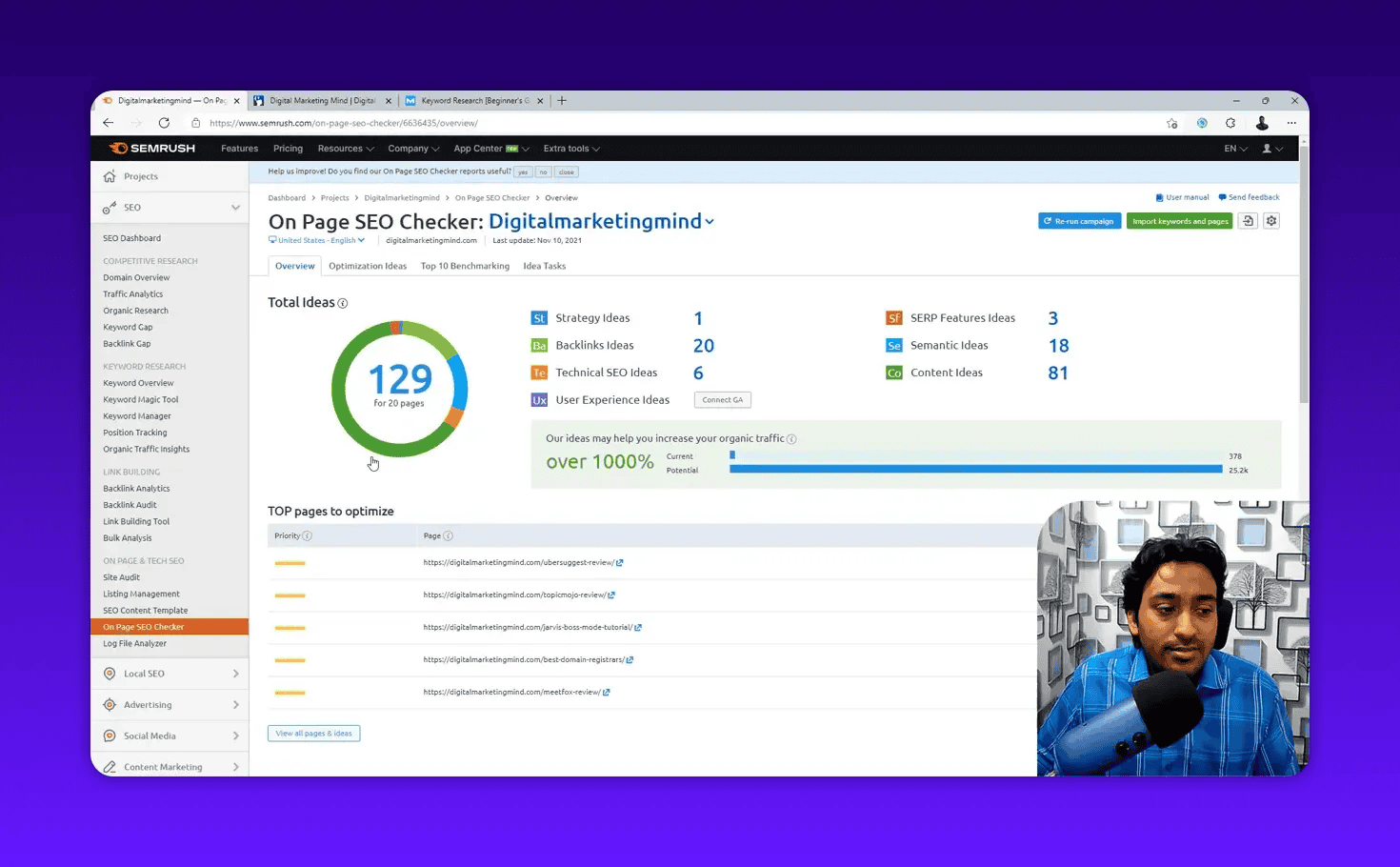Click the Send feedback speech bubble icon

[1222, 197]
